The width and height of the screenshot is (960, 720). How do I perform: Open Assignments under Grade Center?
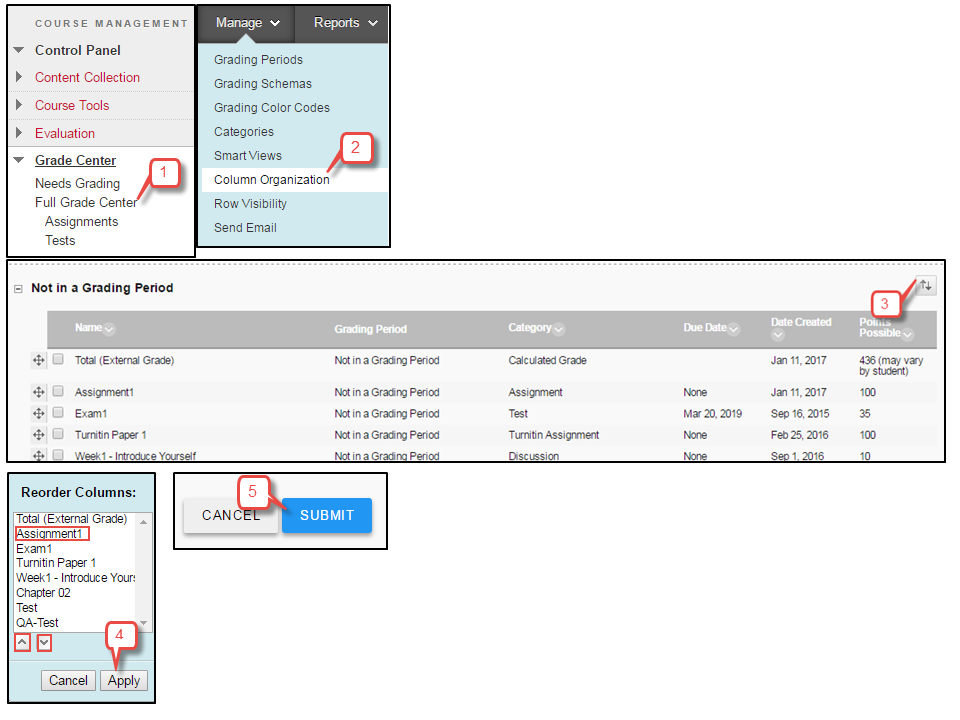coord(81,222)
